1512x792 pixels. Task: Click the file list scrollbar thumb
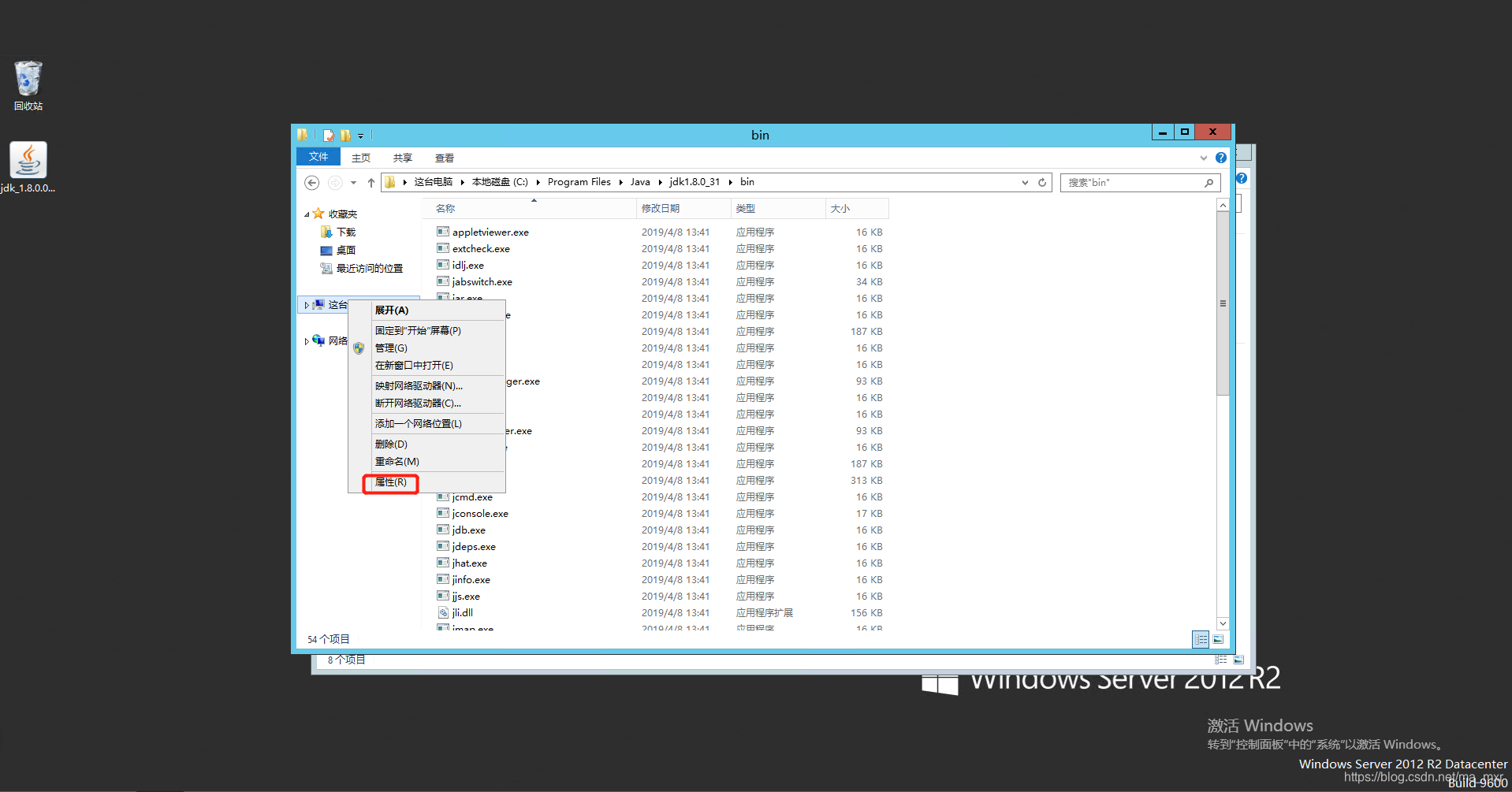pyautogui.click(x=1223, y=303)
